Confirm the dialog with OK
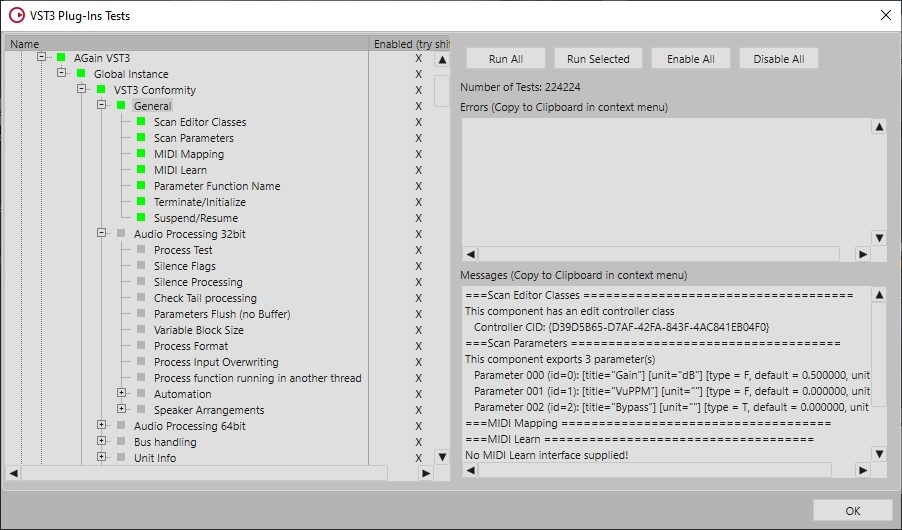 (x=853, y=510)
